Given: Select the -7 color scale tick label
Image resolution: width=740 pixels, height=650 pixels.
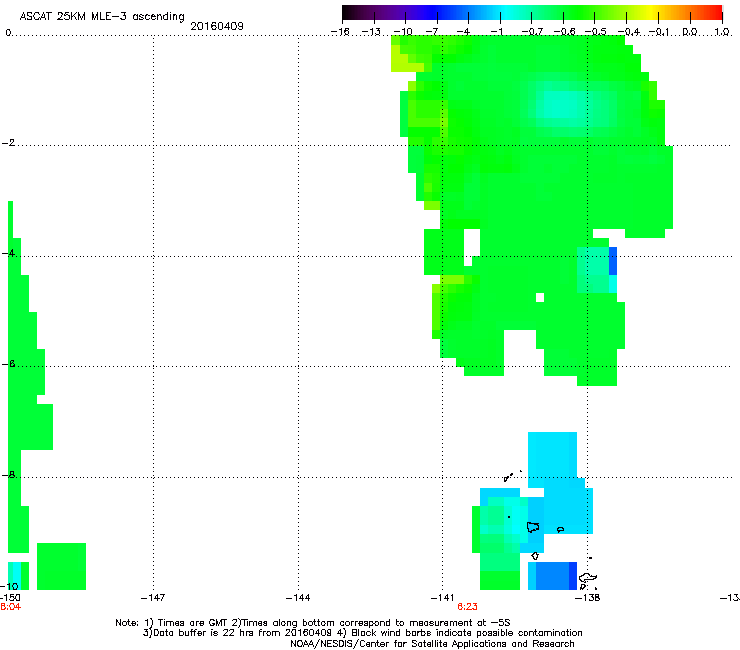Looking at the screenshot, I should tap(432, 32).
